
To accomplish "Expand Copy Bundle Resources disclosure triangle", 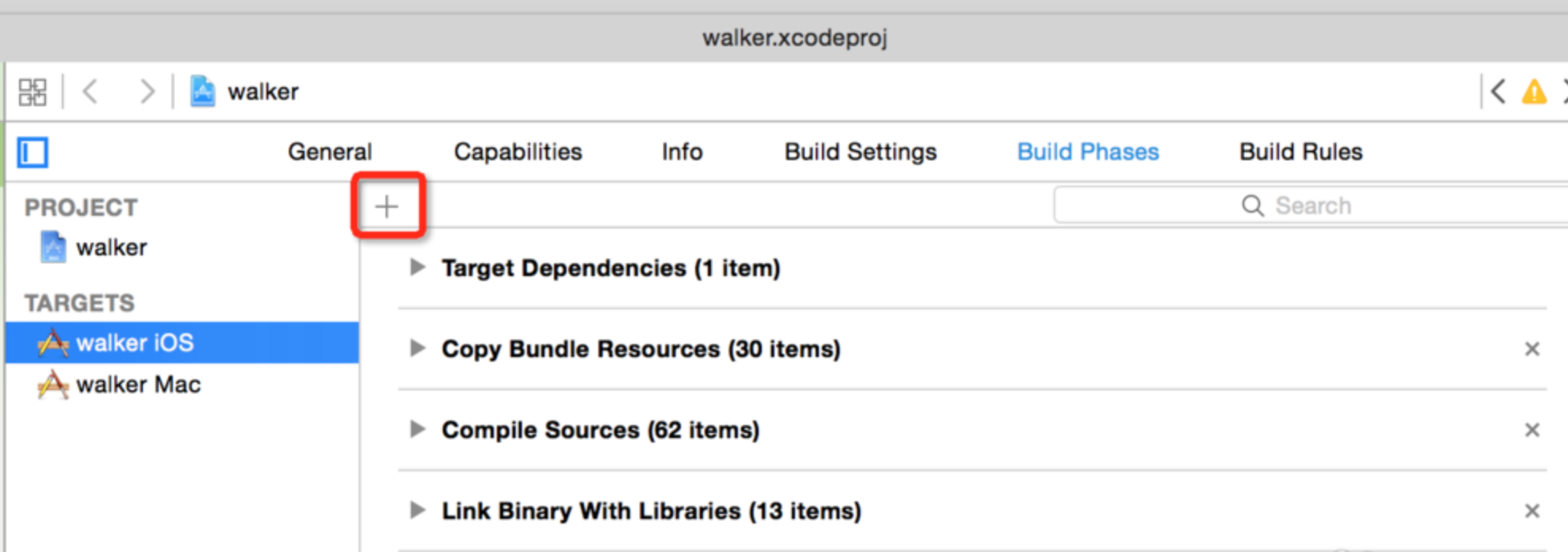I will click(417, 348).
